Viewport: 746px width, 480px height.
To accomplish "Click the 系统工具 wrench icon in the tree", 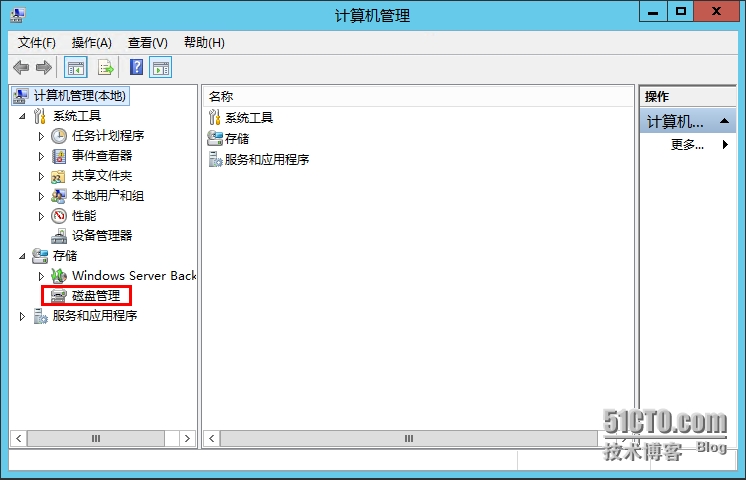I will click(40, 116).
